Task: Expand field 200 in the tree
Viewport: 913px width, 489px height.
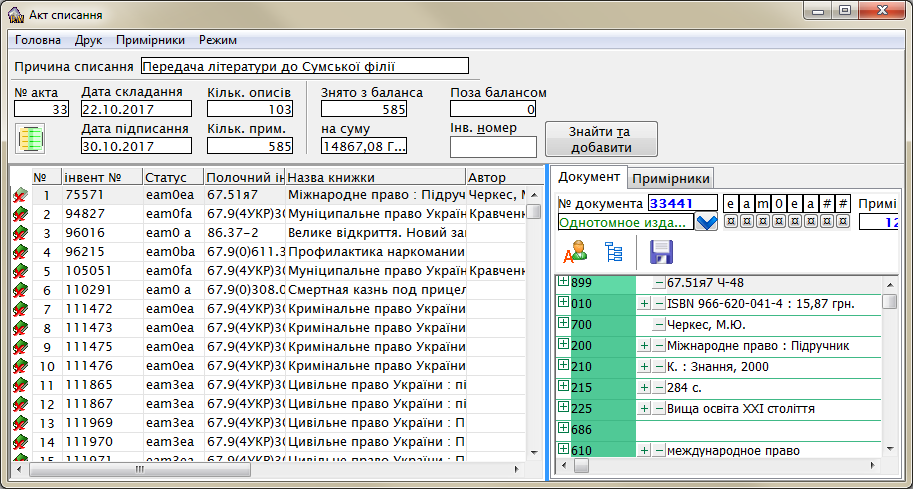Action: (563, 345)
